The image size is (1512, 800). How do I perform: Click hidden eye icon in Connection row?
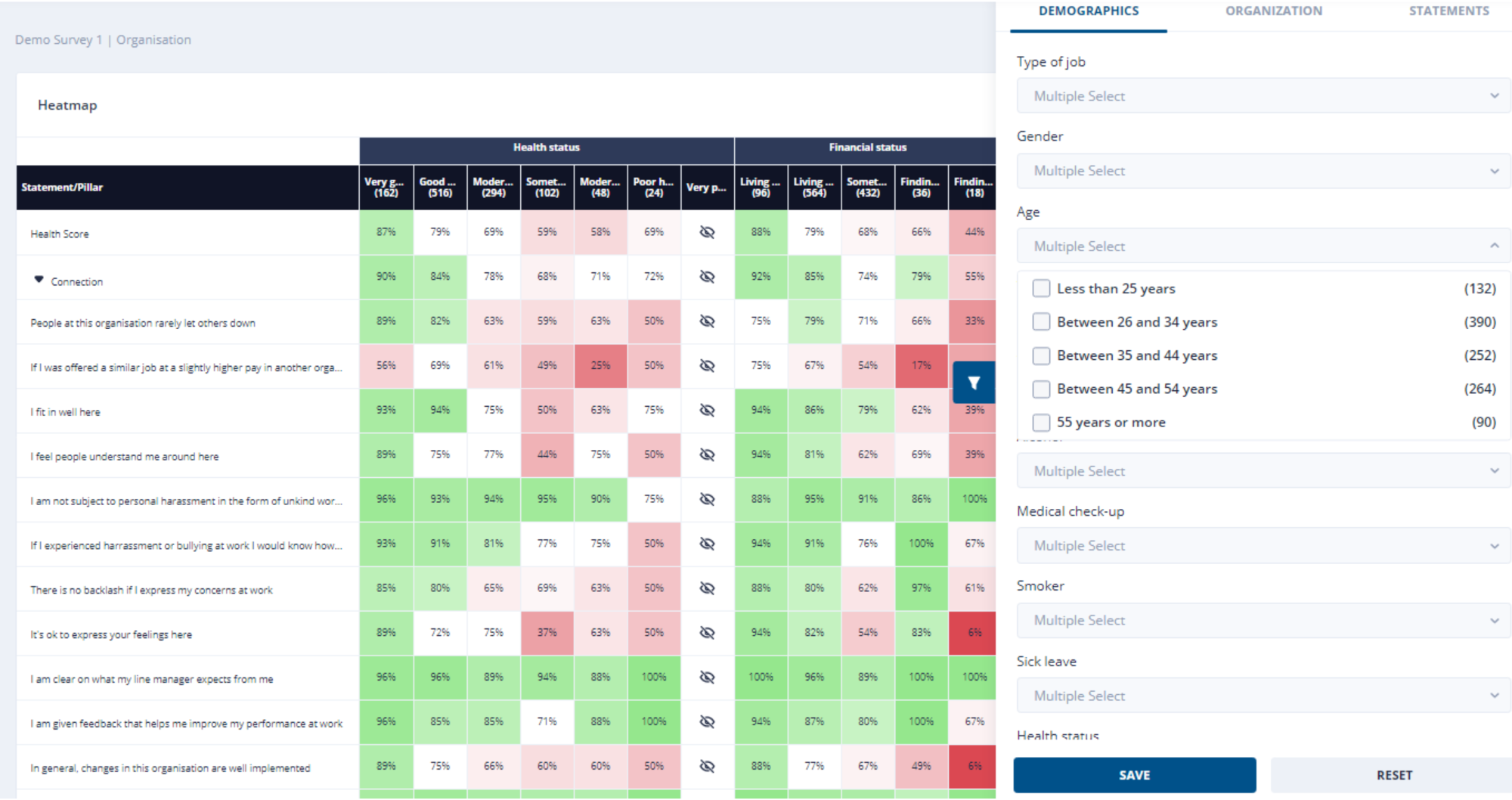tap(707, 277)
